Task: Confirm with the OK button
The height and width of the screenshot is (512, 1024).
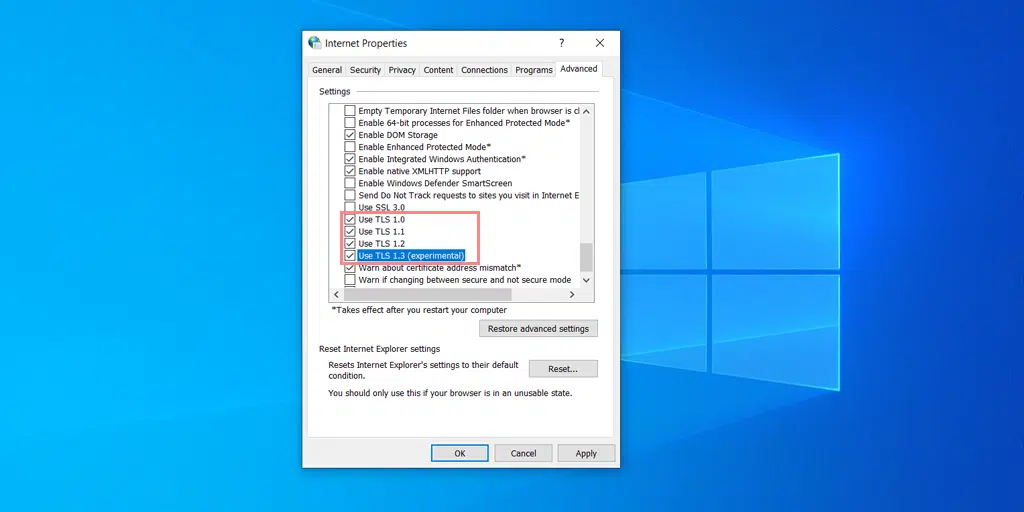Action: click(460, 453)
